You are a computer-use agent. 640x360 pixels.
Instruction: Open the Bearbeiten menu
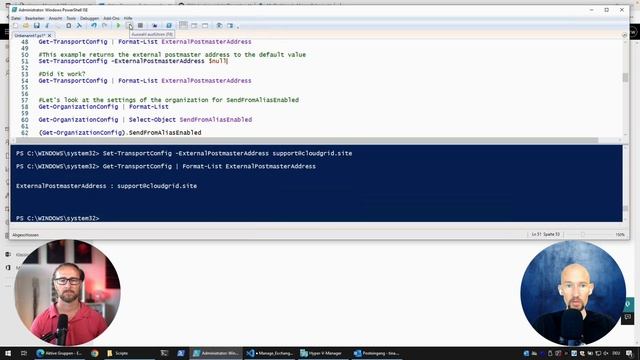[35, 18]
